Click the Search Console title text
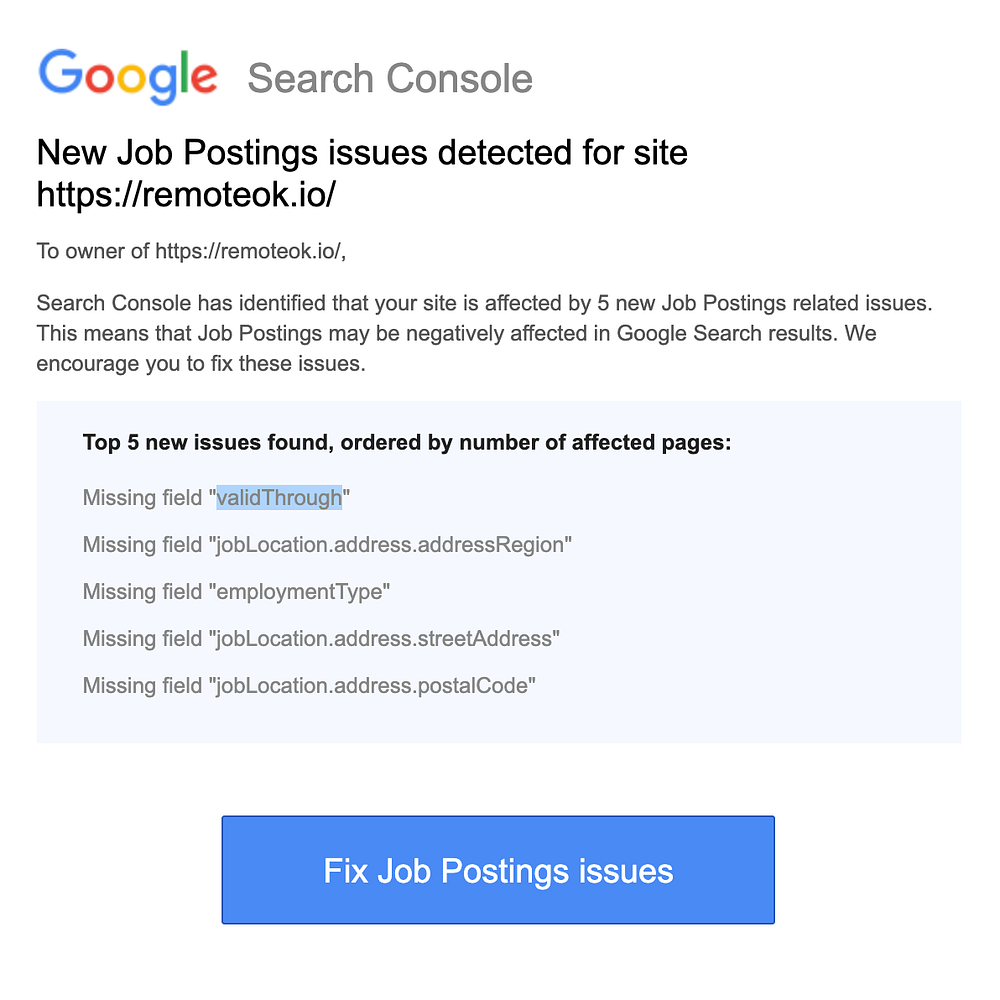This screenshot has width=1000, height=1000. point(390,78)
